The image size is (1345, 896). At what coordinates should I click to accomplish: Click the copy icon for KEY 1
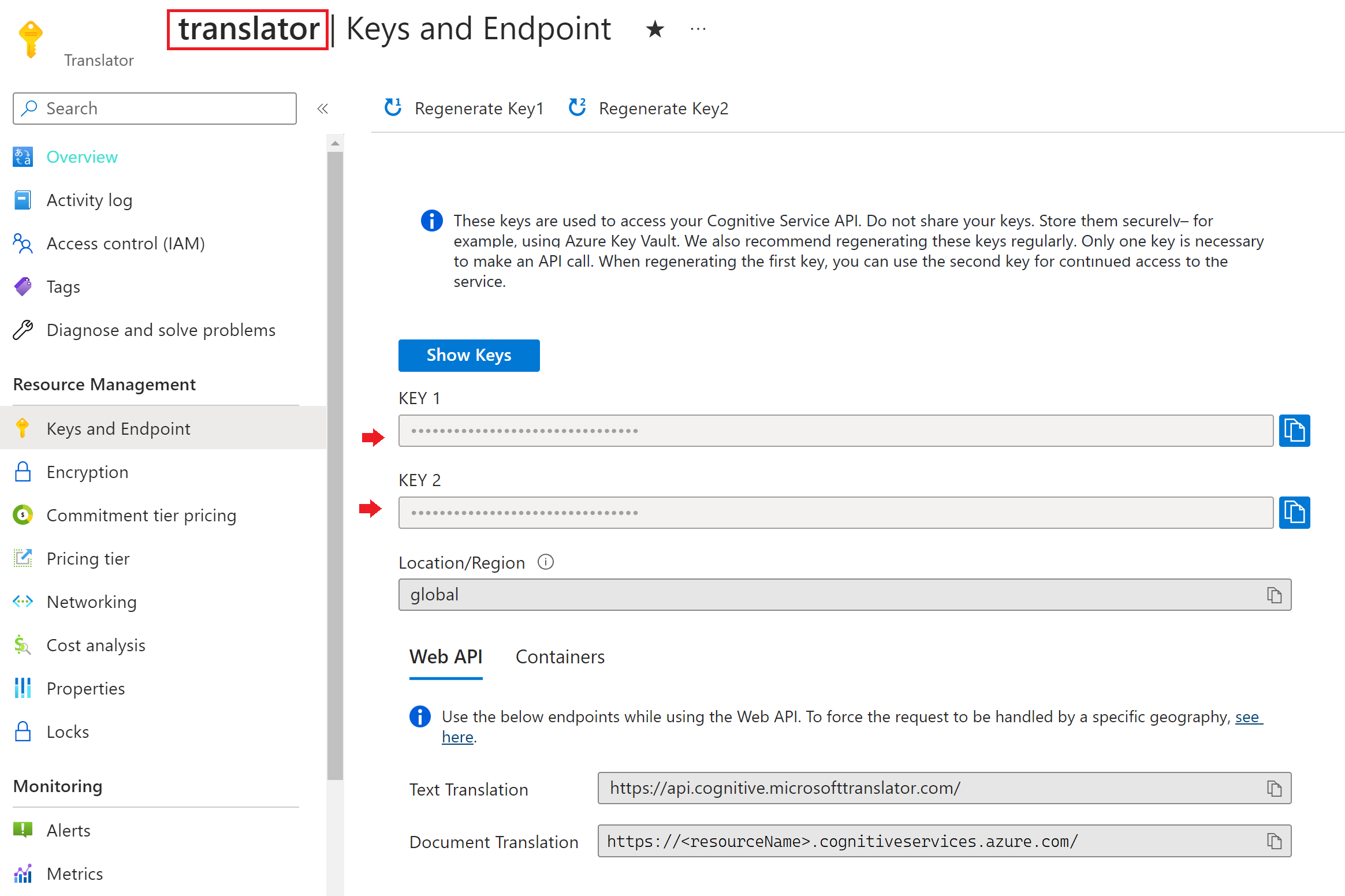(1295, 430)
